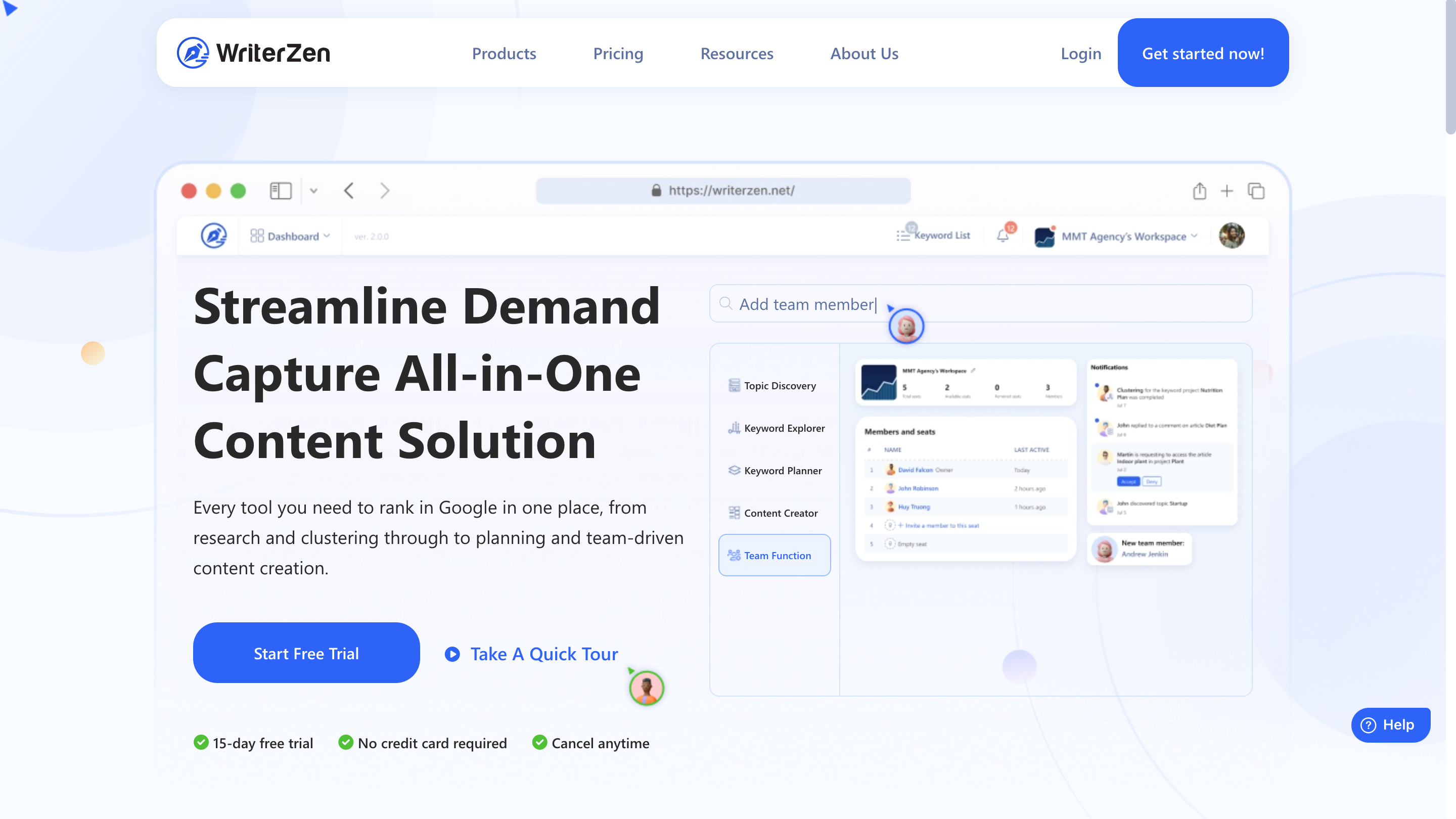Viewport: 1456px width, 819px height.
Task: Click the ver. 2.0.0 label
Action: pyautogui.click(x=372, y=236)
